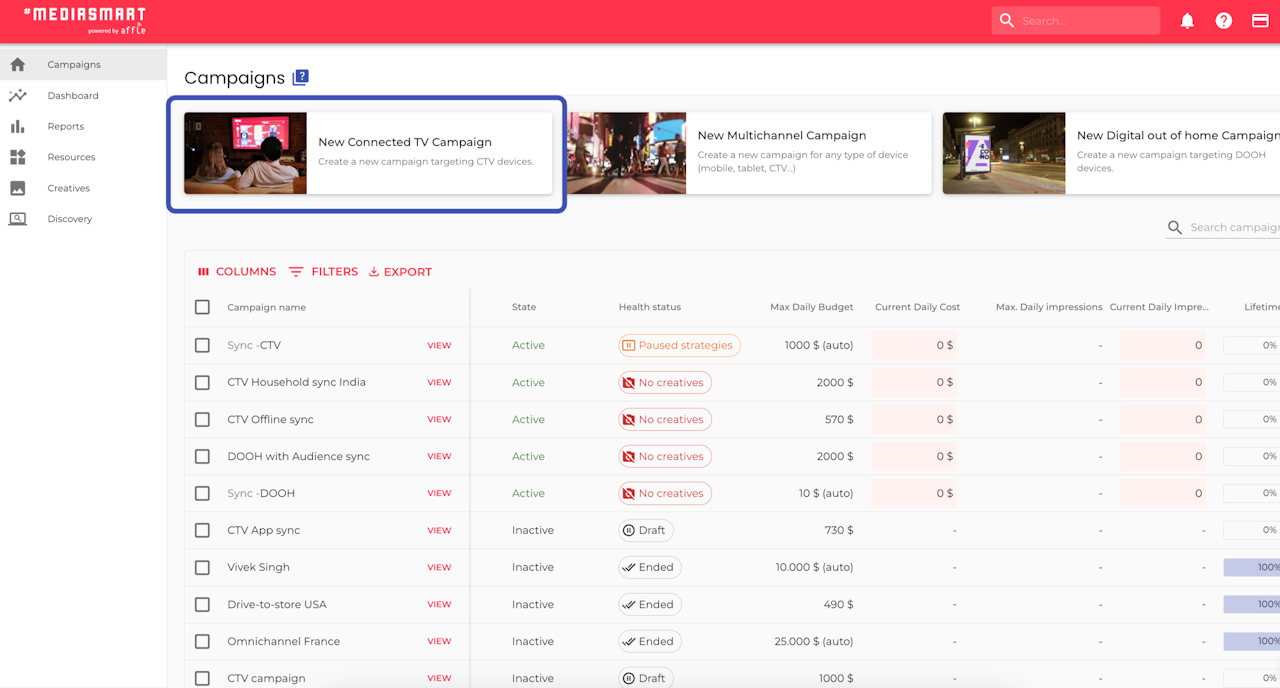The height and width of the screenshot is (688, 1280).
Task: Expand the FILTERS options
Action: click(323, 272)
